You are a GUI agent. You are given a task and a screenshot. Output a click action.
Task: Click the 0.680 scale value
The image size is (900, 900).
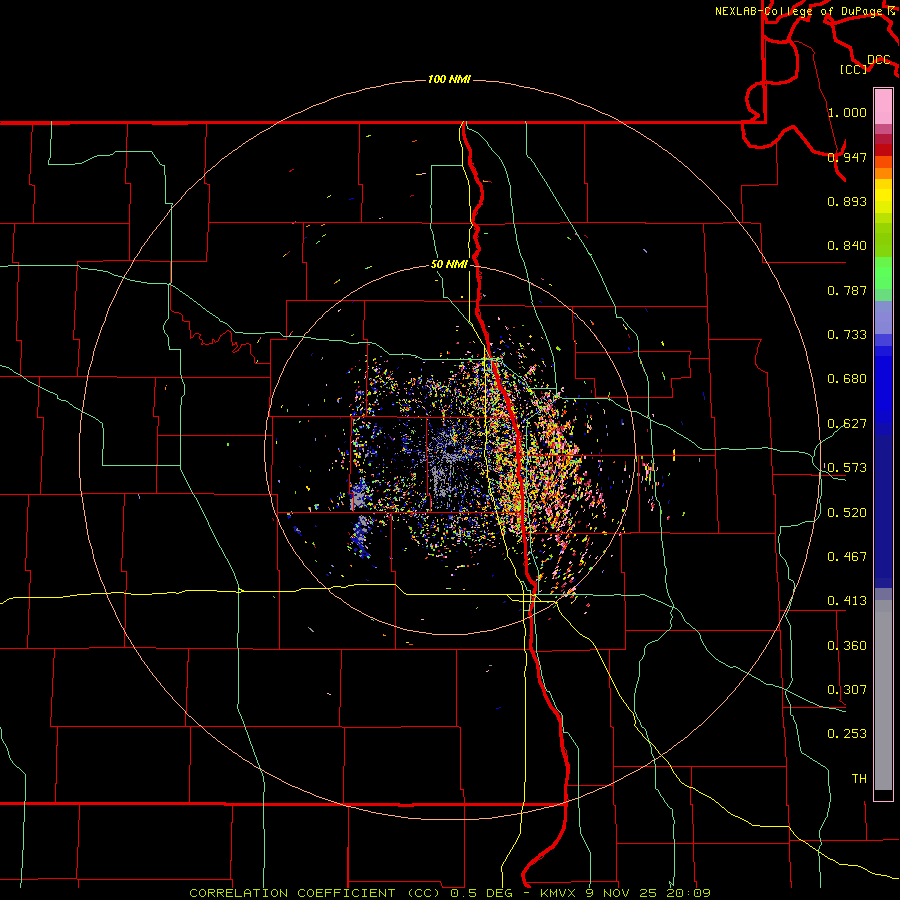click(x=847, y=379)
